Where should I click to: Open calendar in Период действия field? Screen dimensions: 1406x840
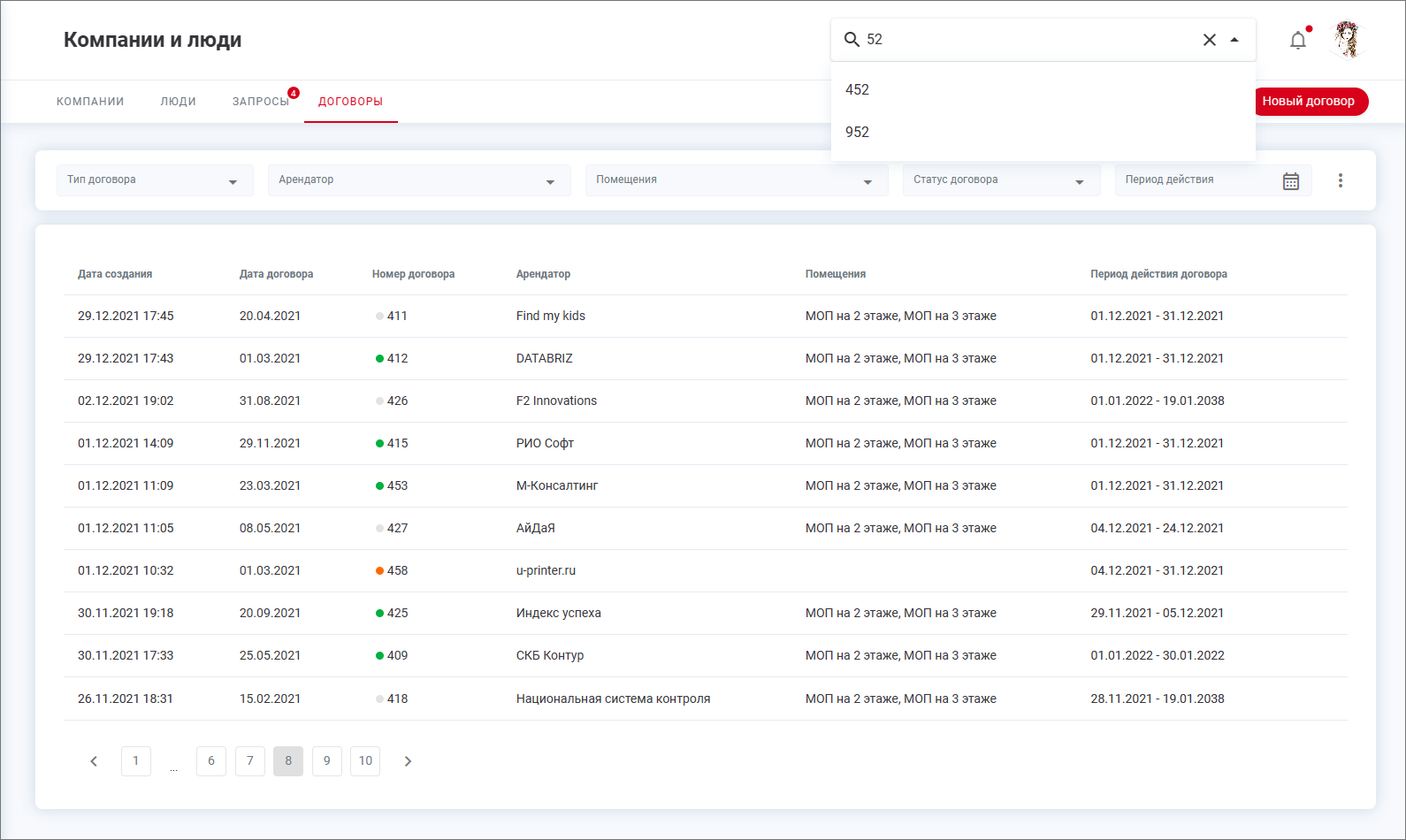[x=1290, y=181]
